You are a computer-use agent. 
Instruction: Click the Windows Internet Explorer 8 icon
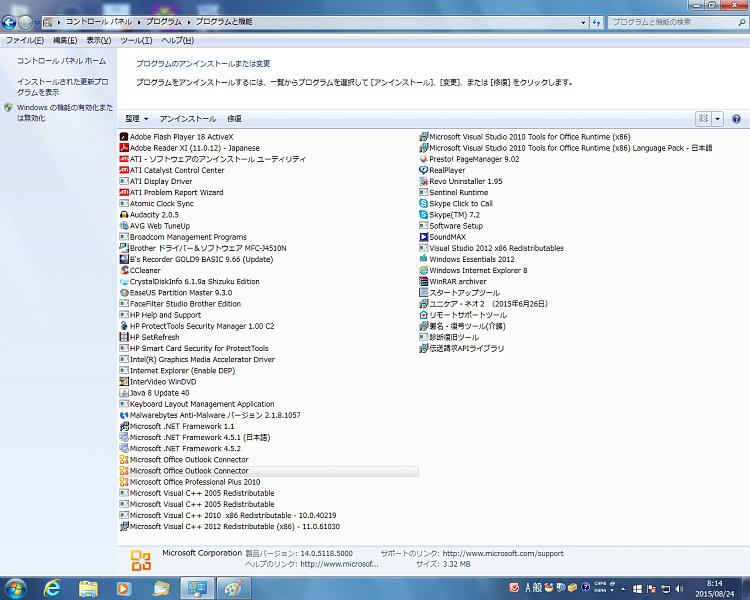click(423, 270)
